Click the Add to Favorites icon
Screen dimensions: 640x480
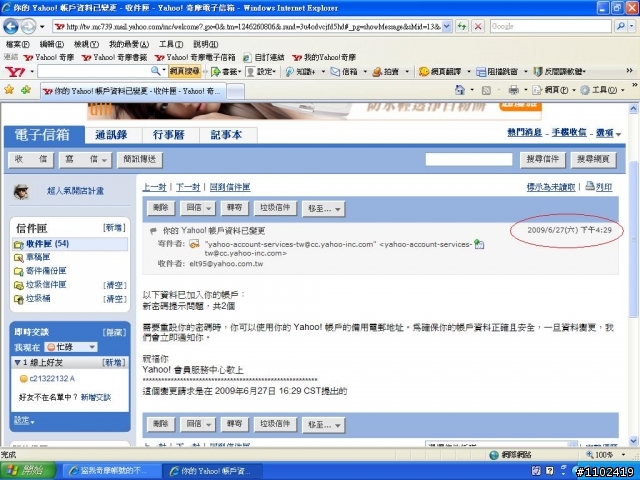[x=26, y=89]
